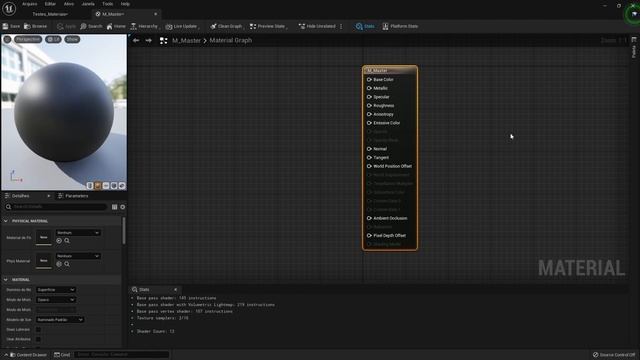Click the Normal input pin

click(369, 149)
